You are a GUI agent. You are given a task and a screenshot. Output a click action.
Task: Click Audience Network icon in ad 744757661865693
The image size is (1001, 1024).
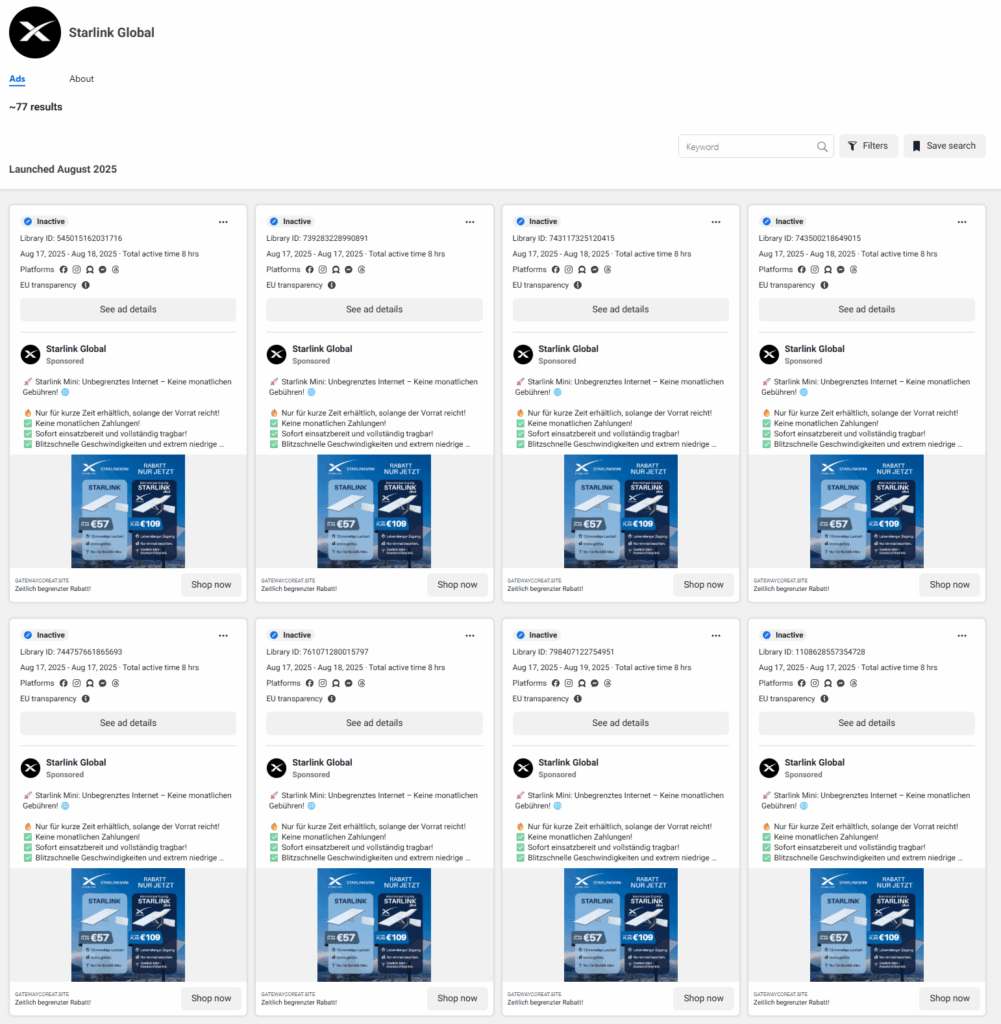click(89, 683)
